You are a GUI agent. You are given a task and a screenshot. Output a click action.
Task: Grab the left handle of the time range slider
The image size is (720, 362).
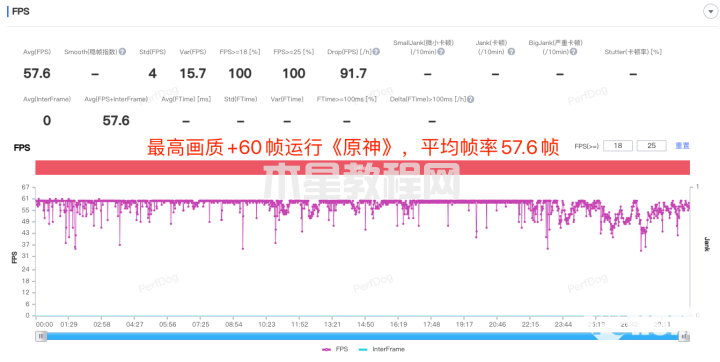[x=41, y=337]
